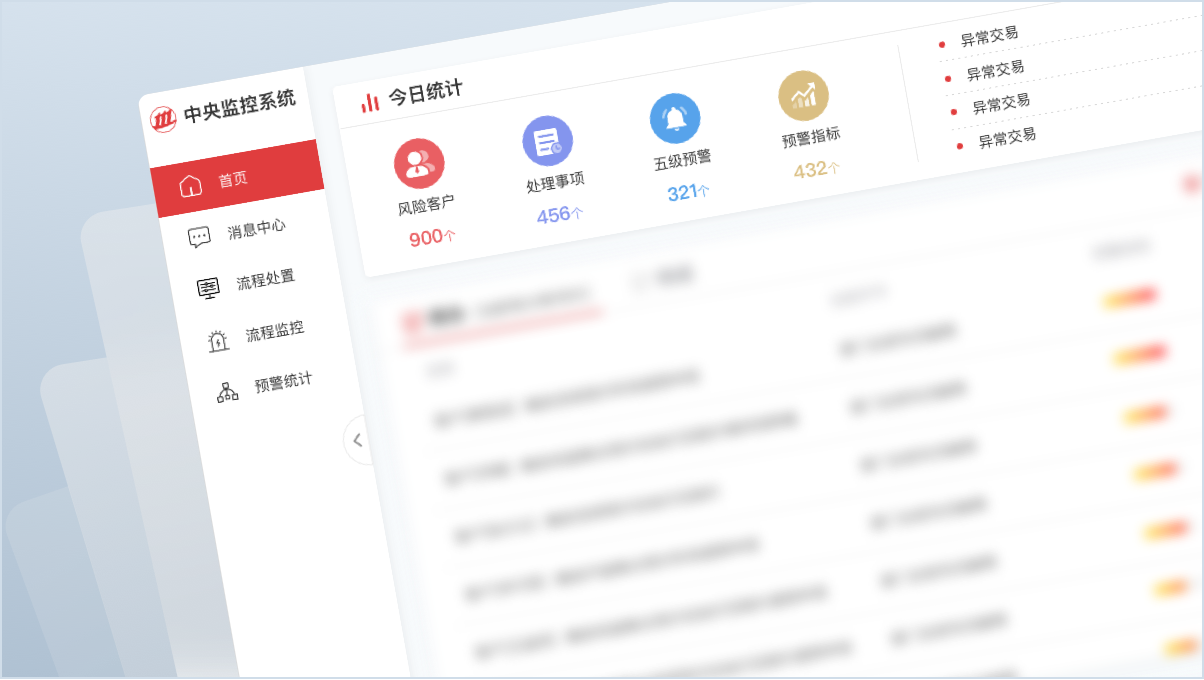
Task: Click the home icon beside 首页
Action: [190, 186]
